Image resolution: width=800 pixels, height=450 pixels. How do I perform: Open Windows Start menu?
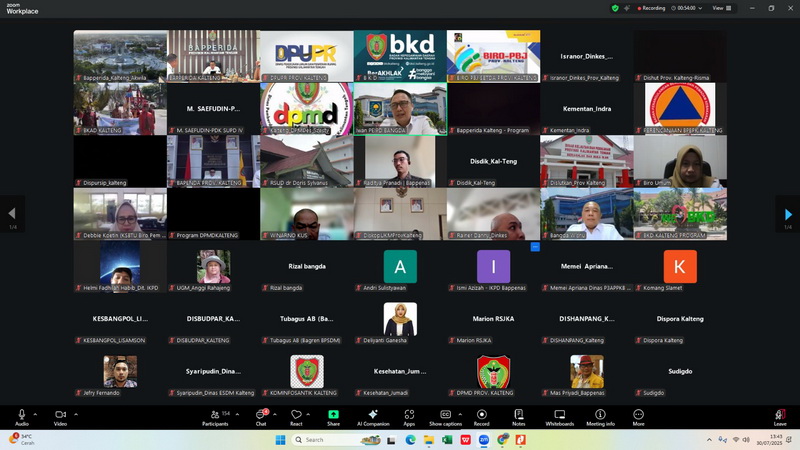pyautogui.click(x=280, y=440)
